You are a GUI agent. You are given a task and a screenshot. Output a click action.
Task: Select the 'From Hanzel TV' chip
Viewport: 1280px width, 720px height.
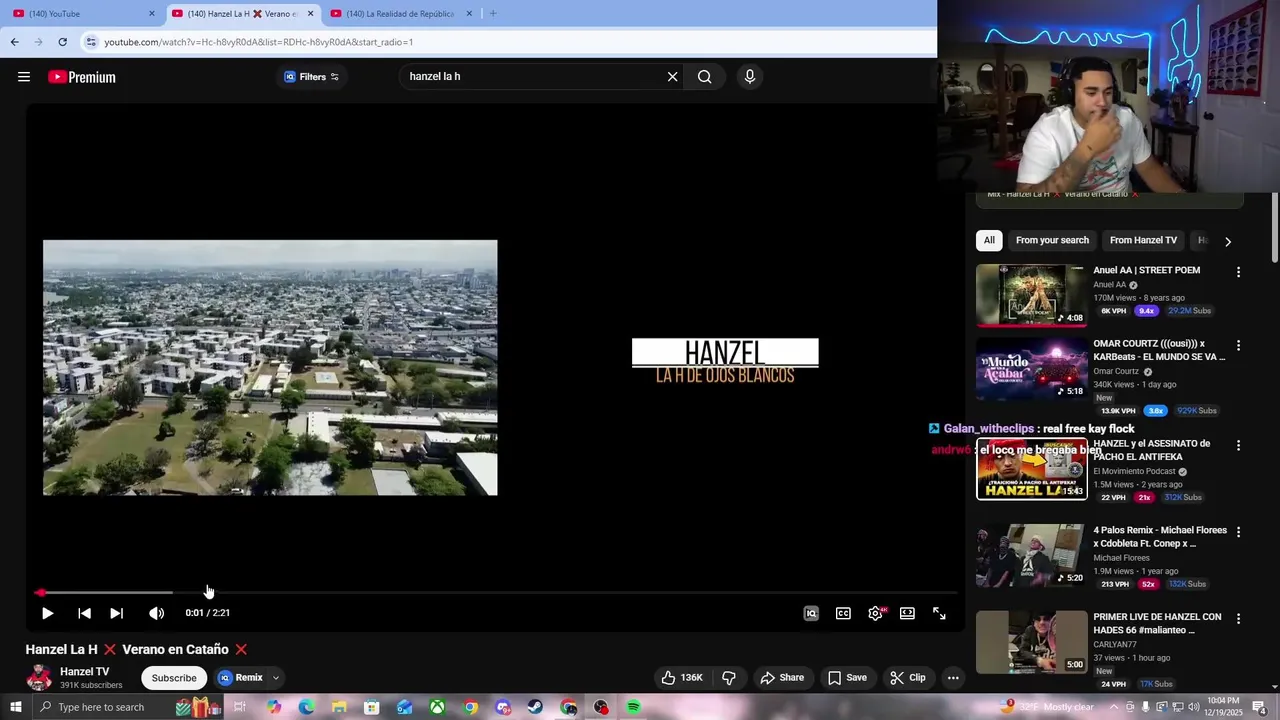pos(1143,240)
